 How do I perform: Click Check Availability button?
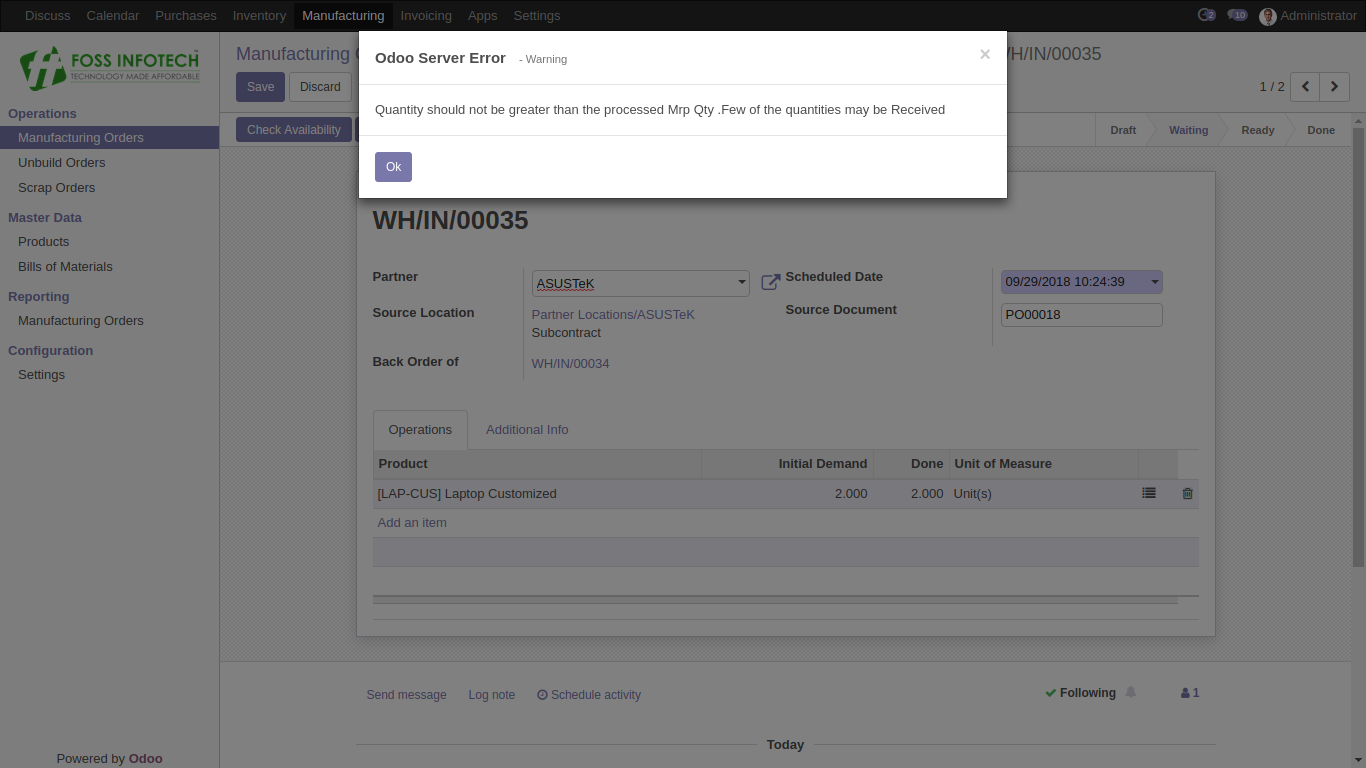294,130
